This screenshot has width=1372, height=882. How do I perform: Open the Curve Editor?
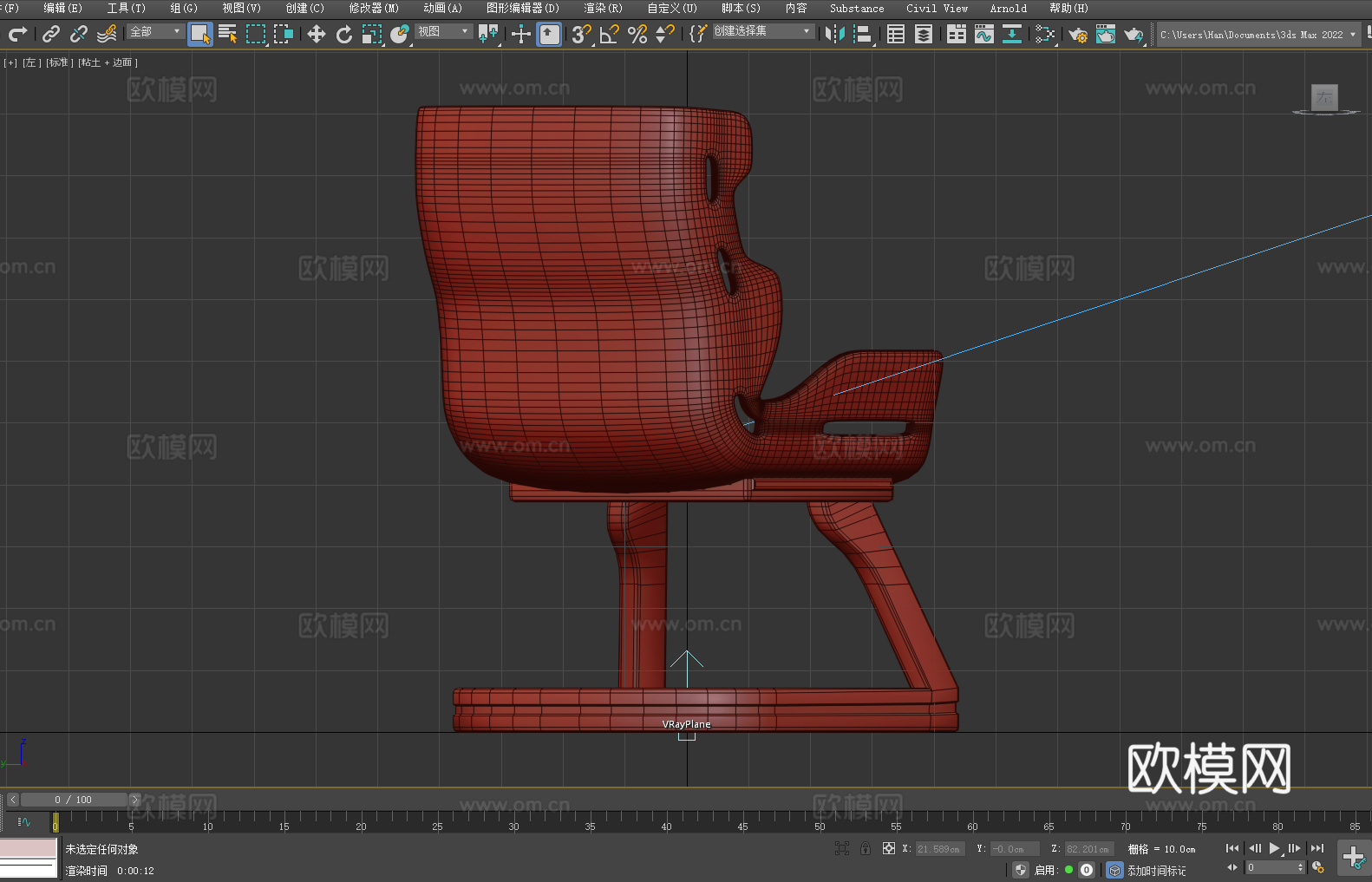tap(984, 34)
